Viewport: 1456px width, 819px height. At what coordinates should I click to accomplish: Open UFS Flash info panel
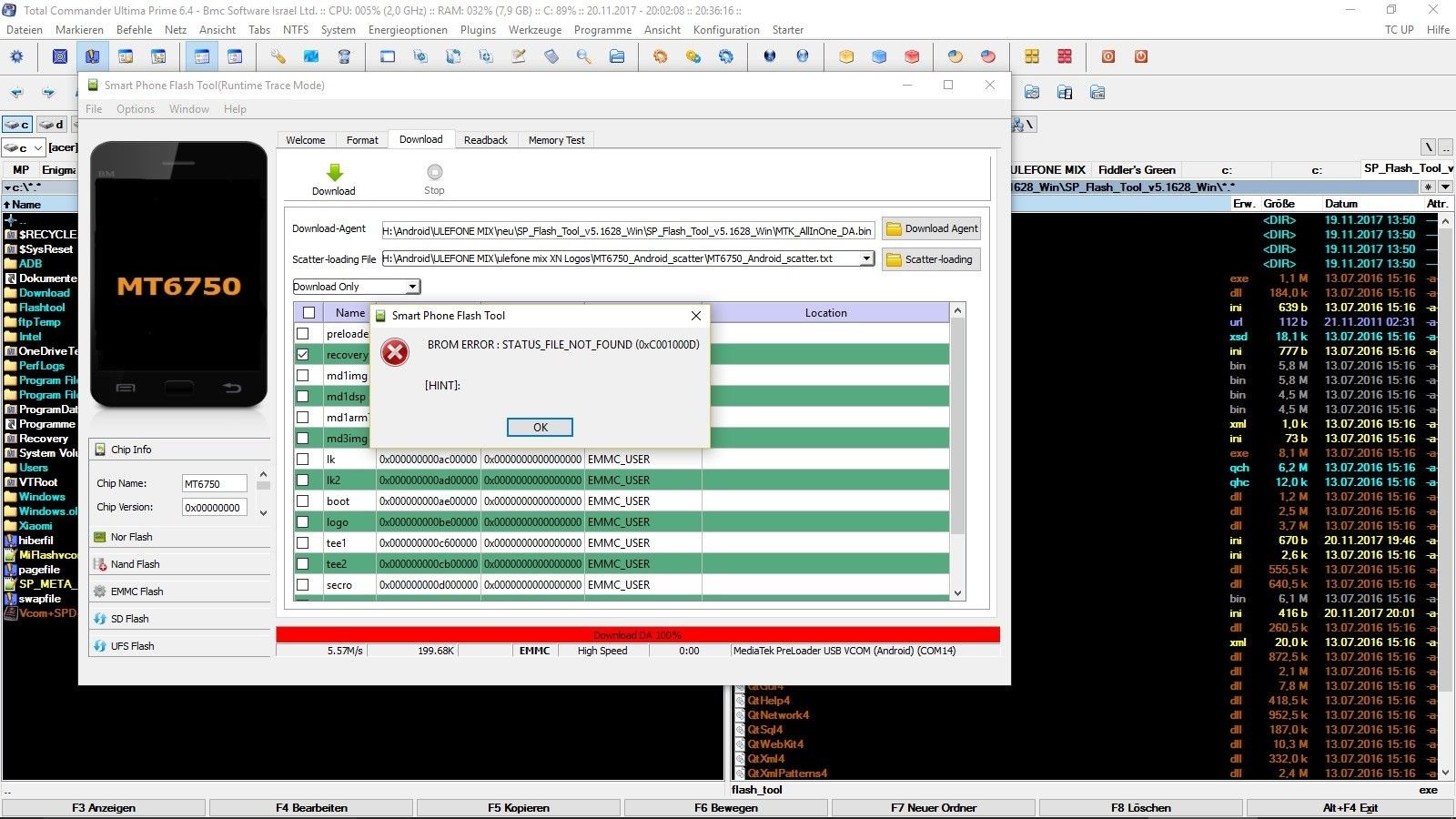pos(180,646)
